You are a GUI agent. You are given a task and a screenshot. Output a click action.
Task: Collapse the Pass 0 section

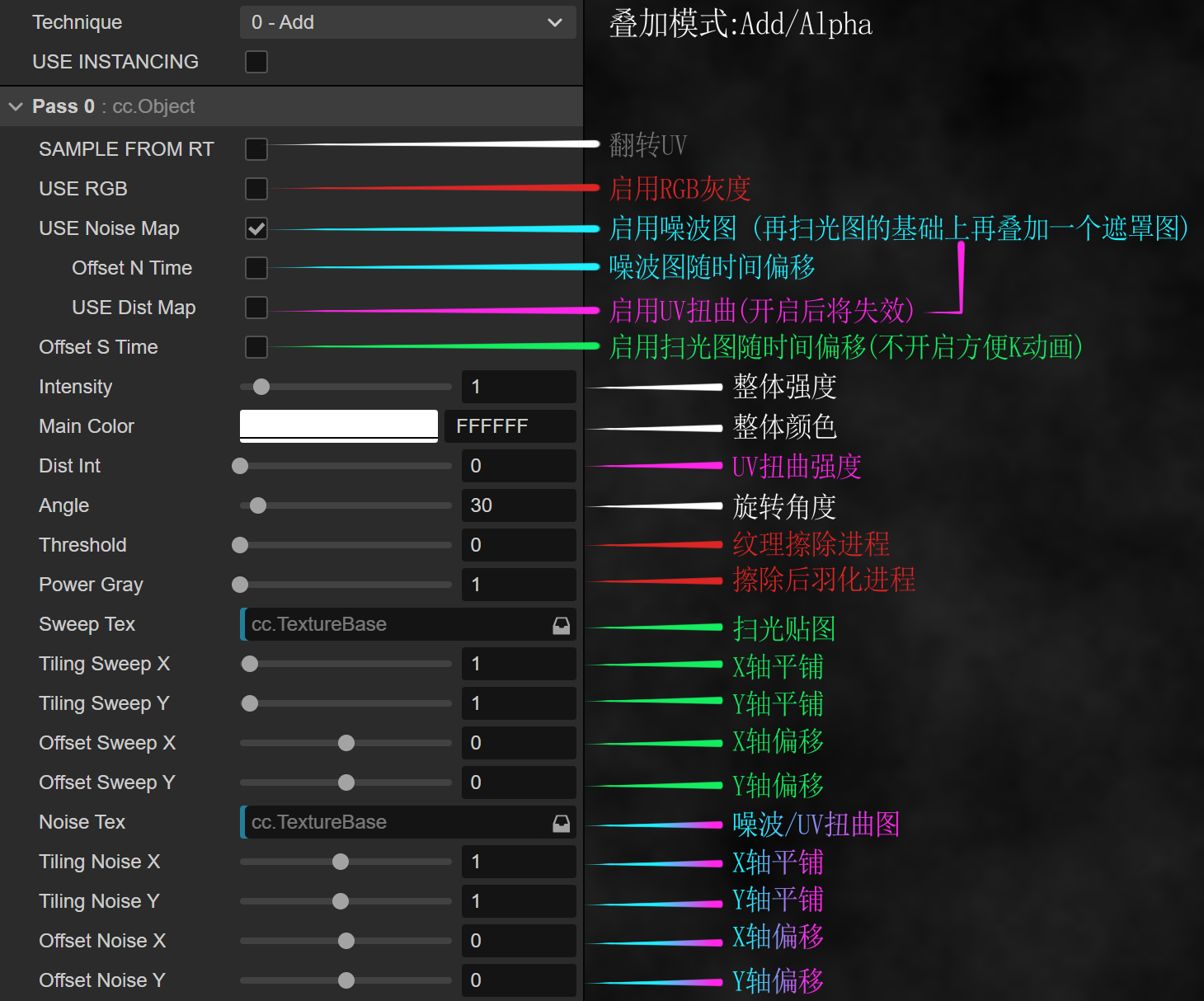pyautogui.click(x=16, y=106)
